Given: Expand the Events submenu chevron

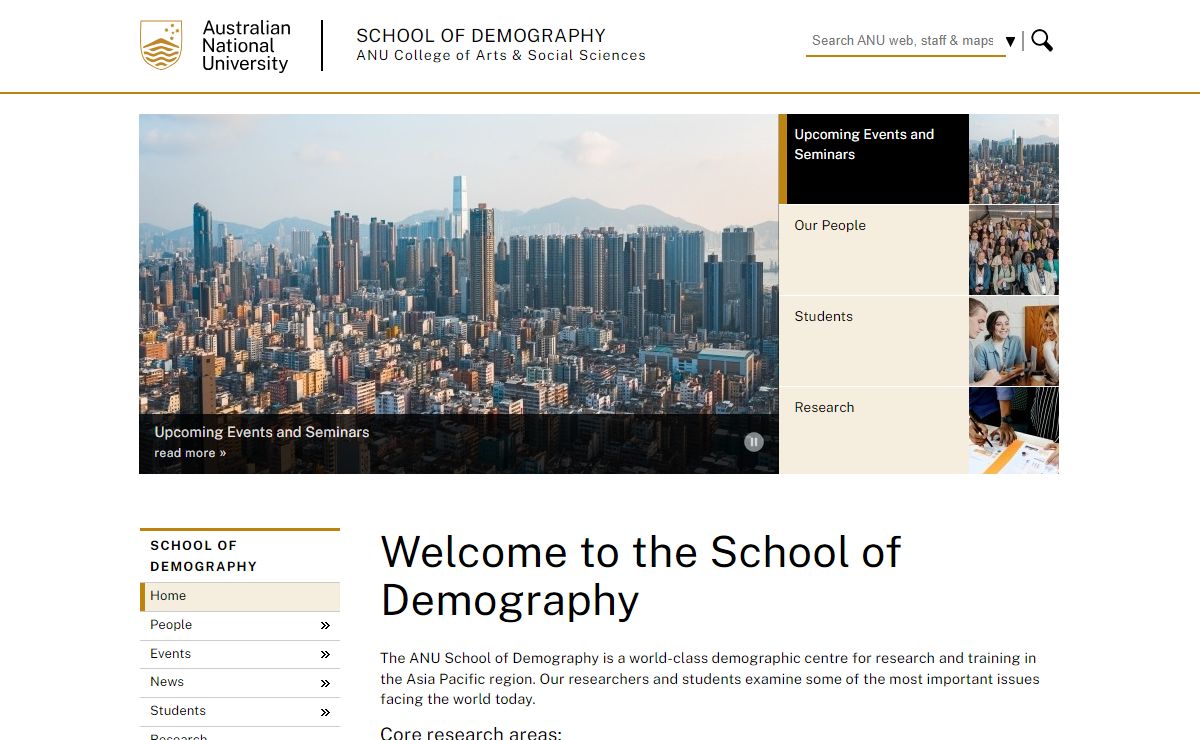Looking at the screenshot, I should point(325,655).
